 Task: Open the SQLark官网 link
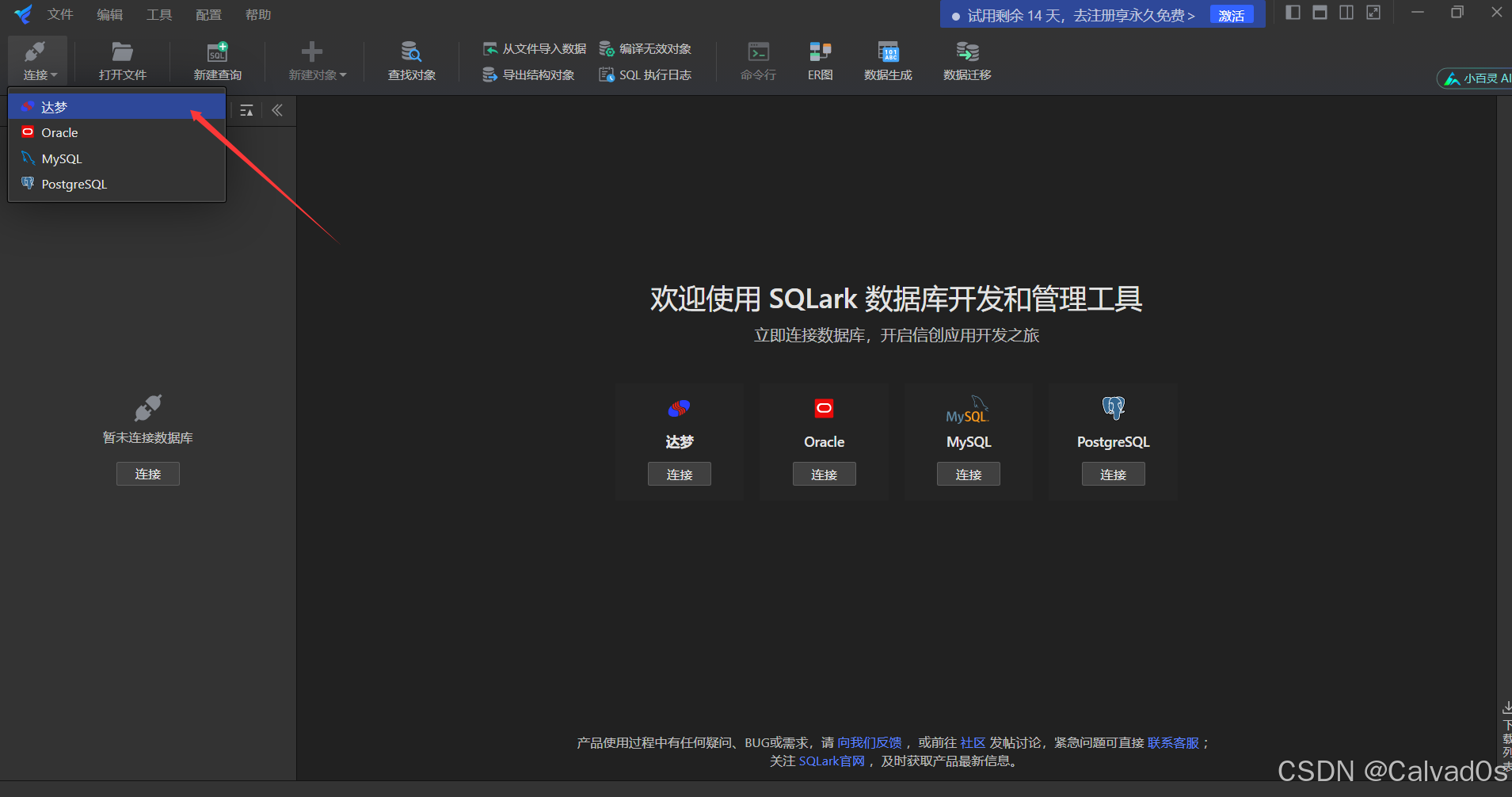[x=832, y=761]
